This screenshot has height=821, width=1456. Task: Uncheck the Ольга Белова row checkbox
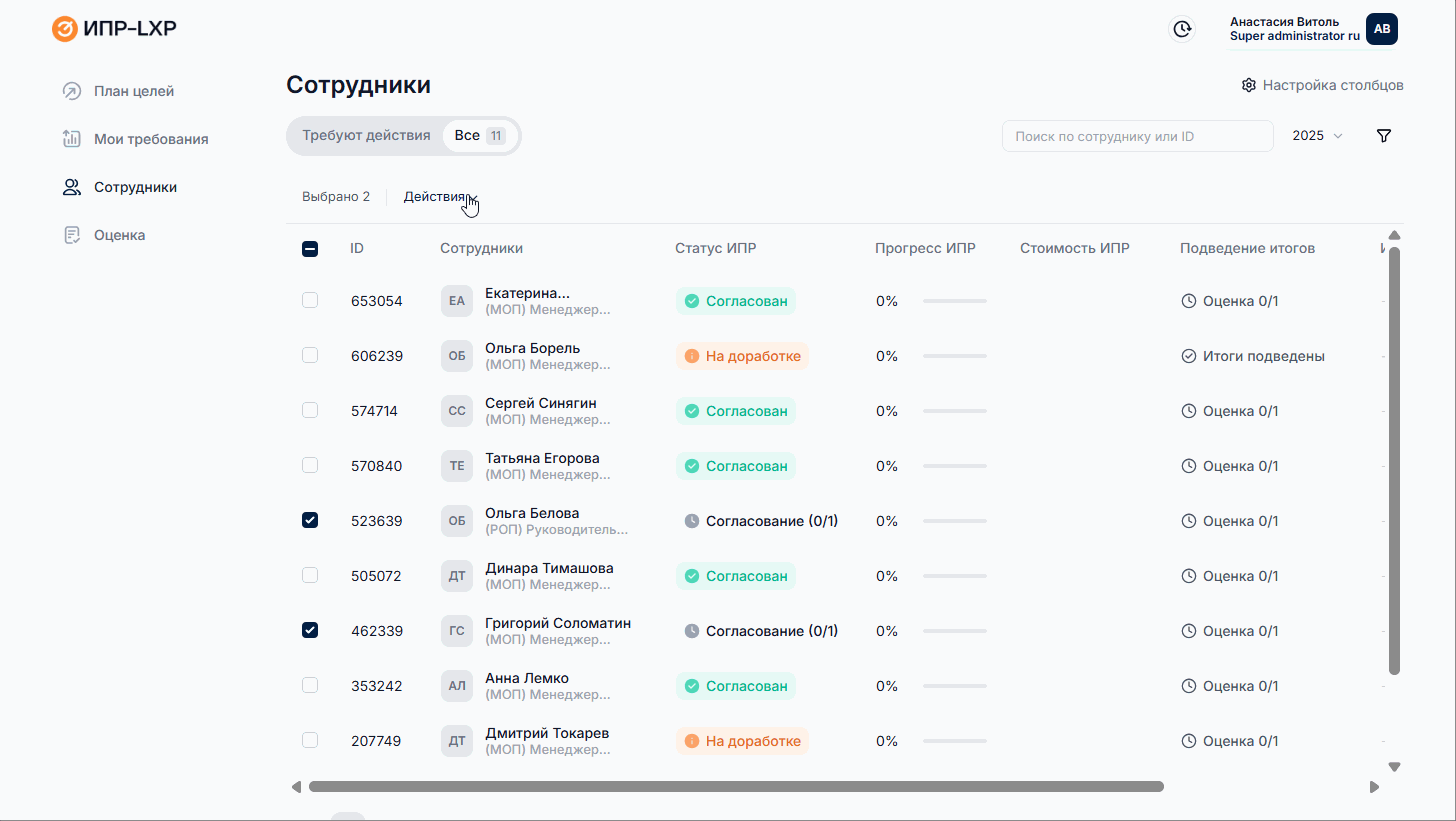(x=310, y=520)
